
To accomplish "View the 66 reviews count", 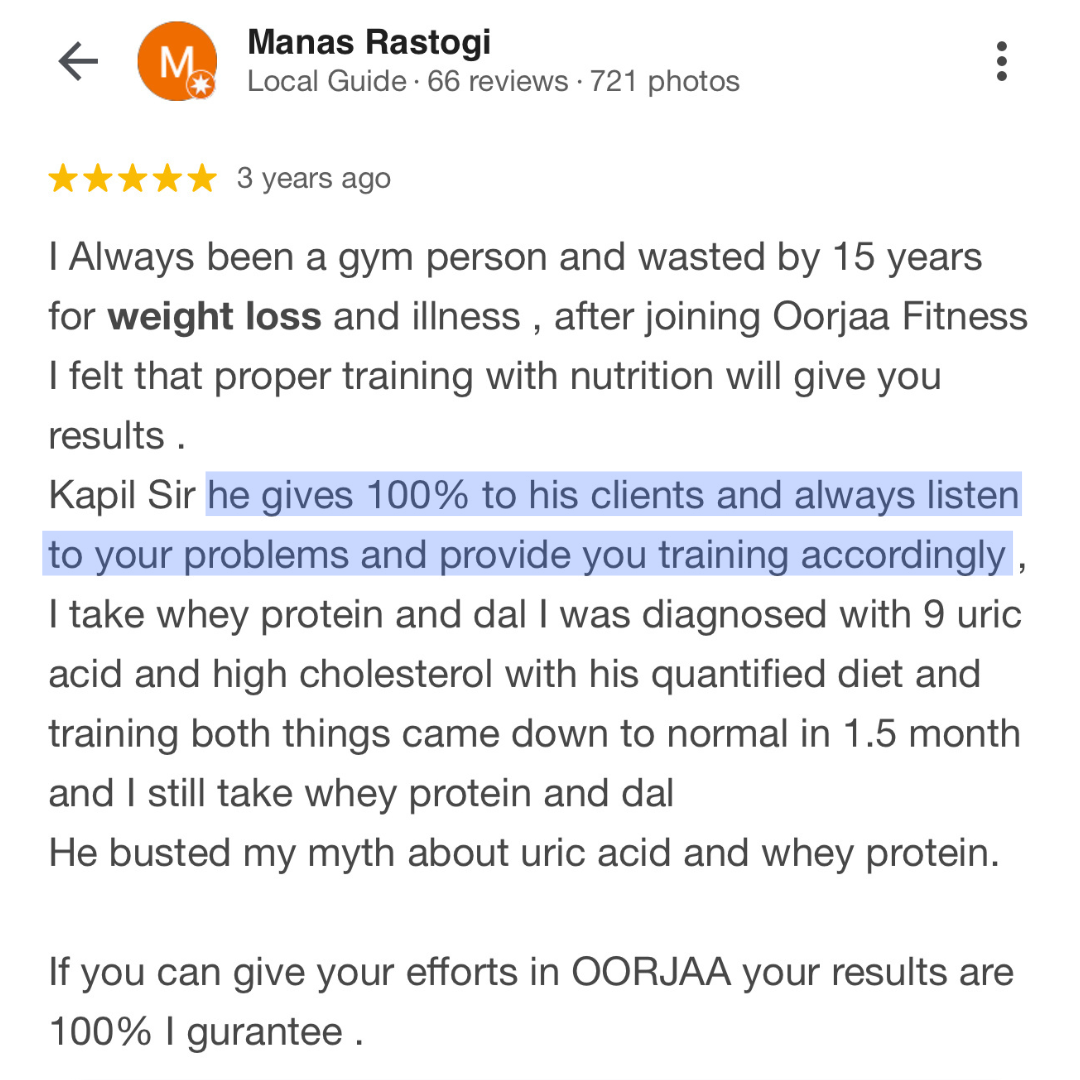I will pos(497,81).
